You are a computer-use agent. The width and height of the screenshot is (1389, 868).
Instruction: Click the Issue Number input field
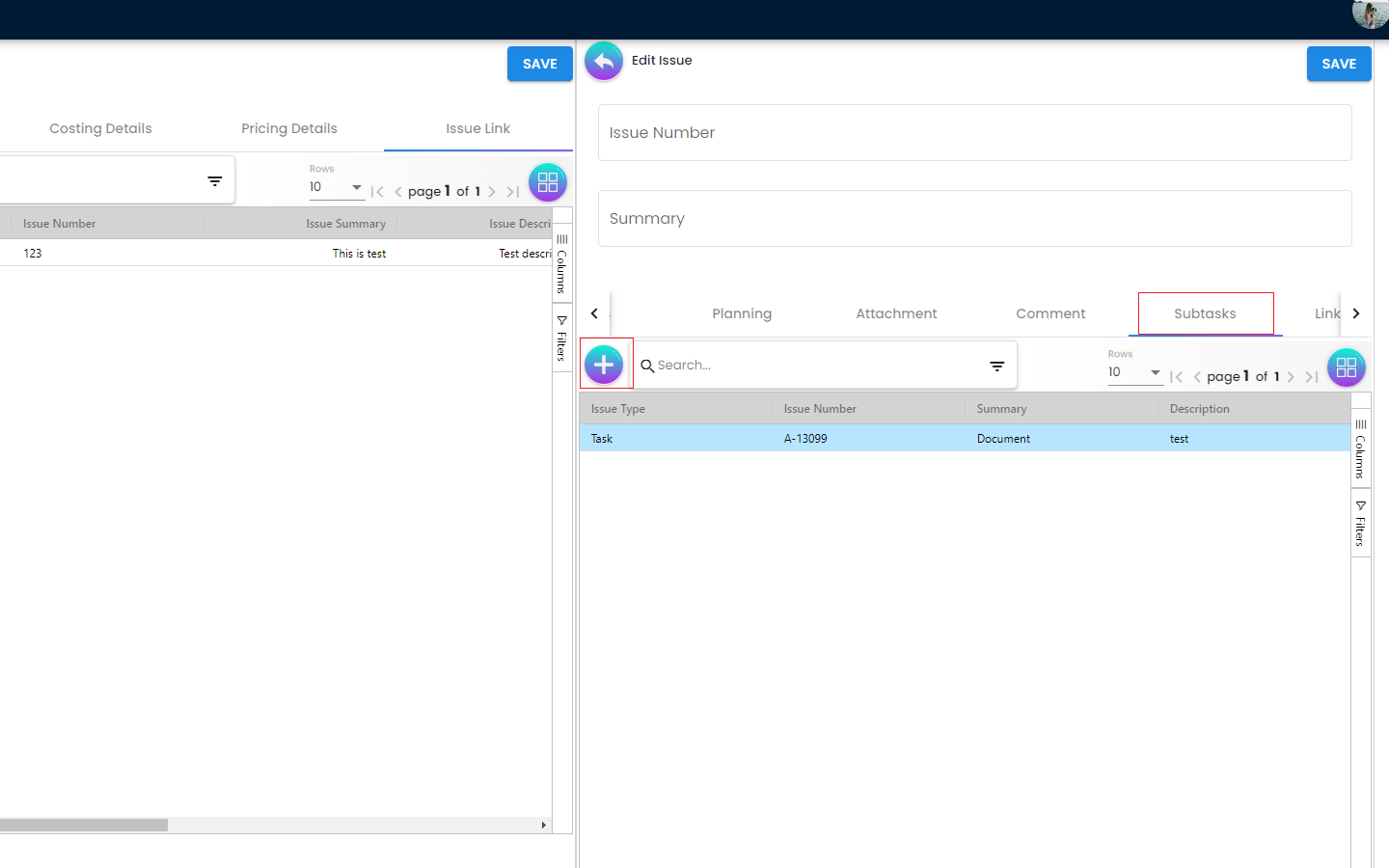point(974,133)
